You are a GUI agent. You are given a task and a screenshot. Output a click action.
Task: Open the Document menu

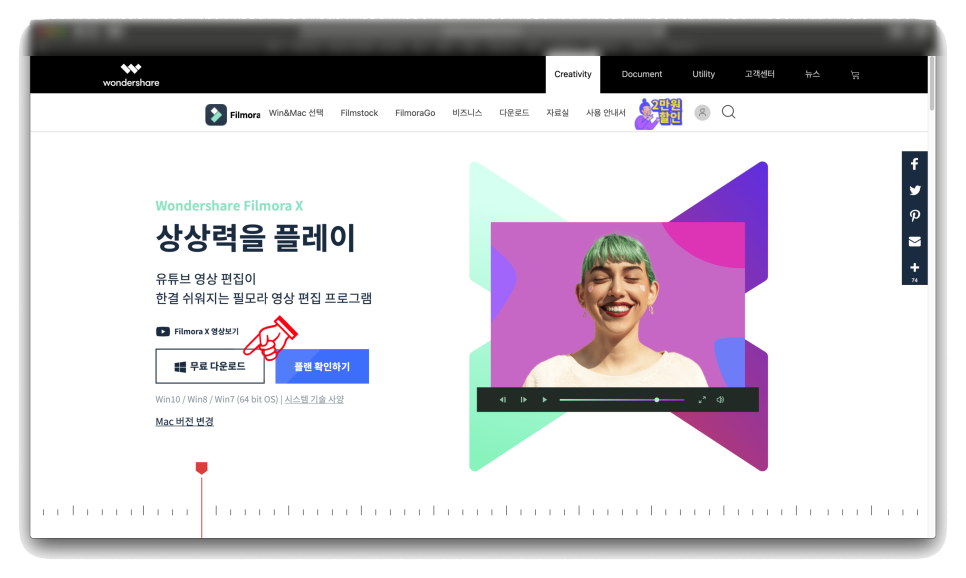(x=641, y=75)
